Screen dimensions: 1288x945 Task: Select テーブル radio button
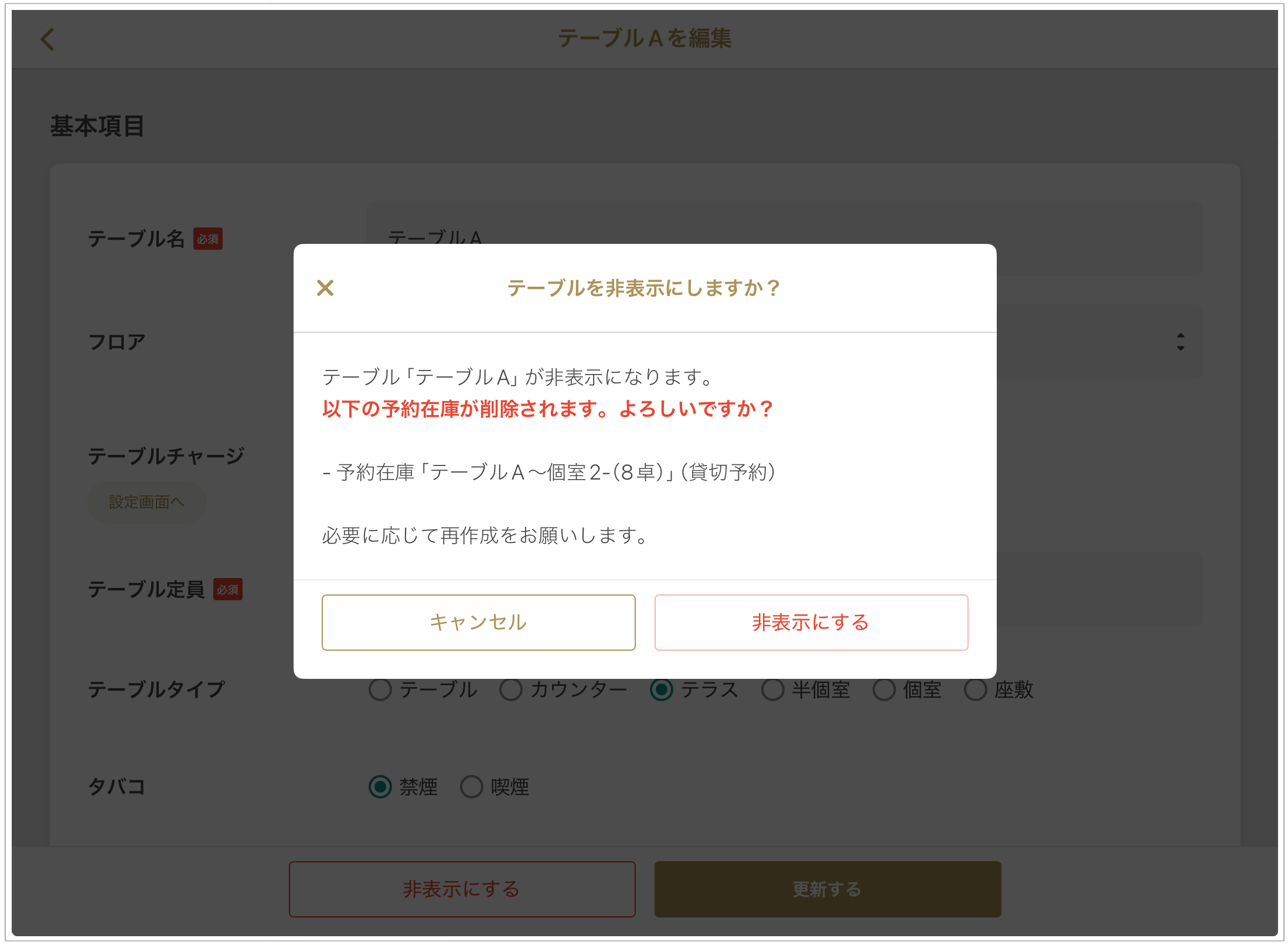pyautogui.click(x=380, y=690)
